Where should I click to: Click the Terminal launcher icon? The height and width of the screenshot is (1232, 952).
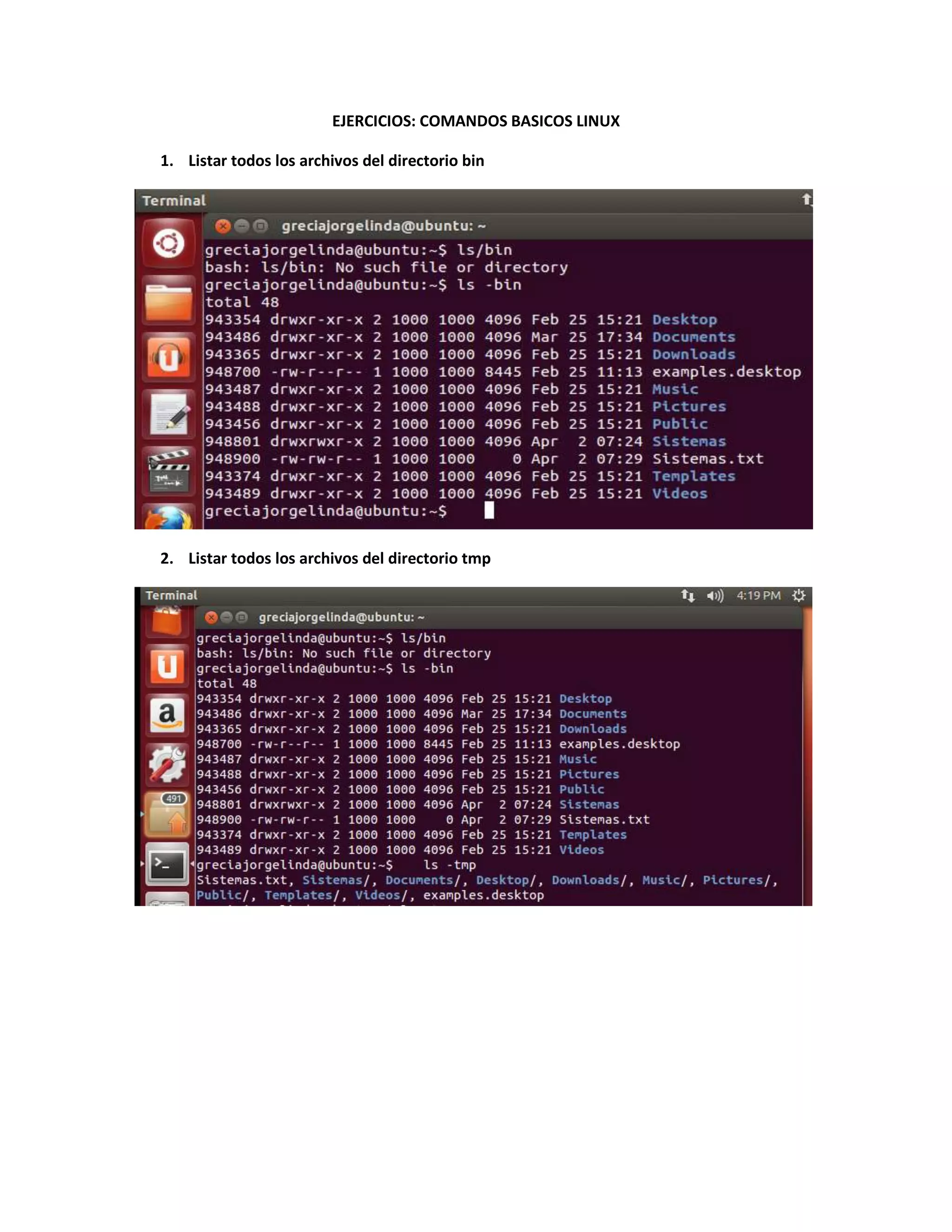tap(167, 863)
